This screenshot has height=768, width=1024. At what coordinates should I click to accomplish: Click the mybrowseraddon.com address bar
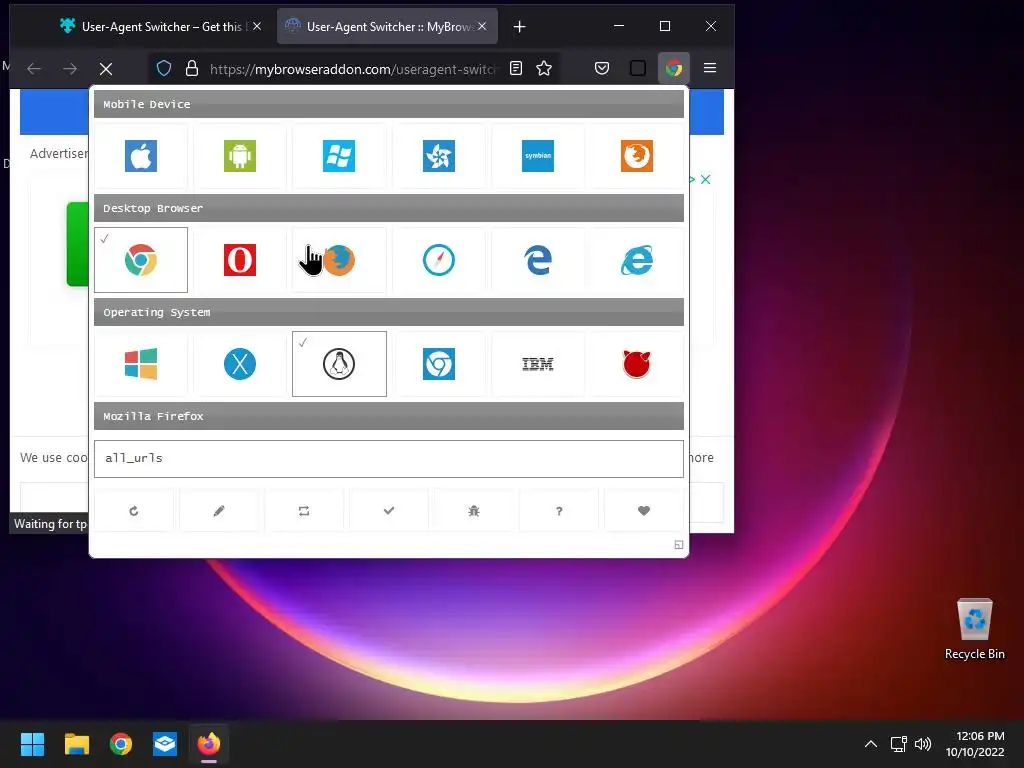pyautogui.click(x=353, y=69)
